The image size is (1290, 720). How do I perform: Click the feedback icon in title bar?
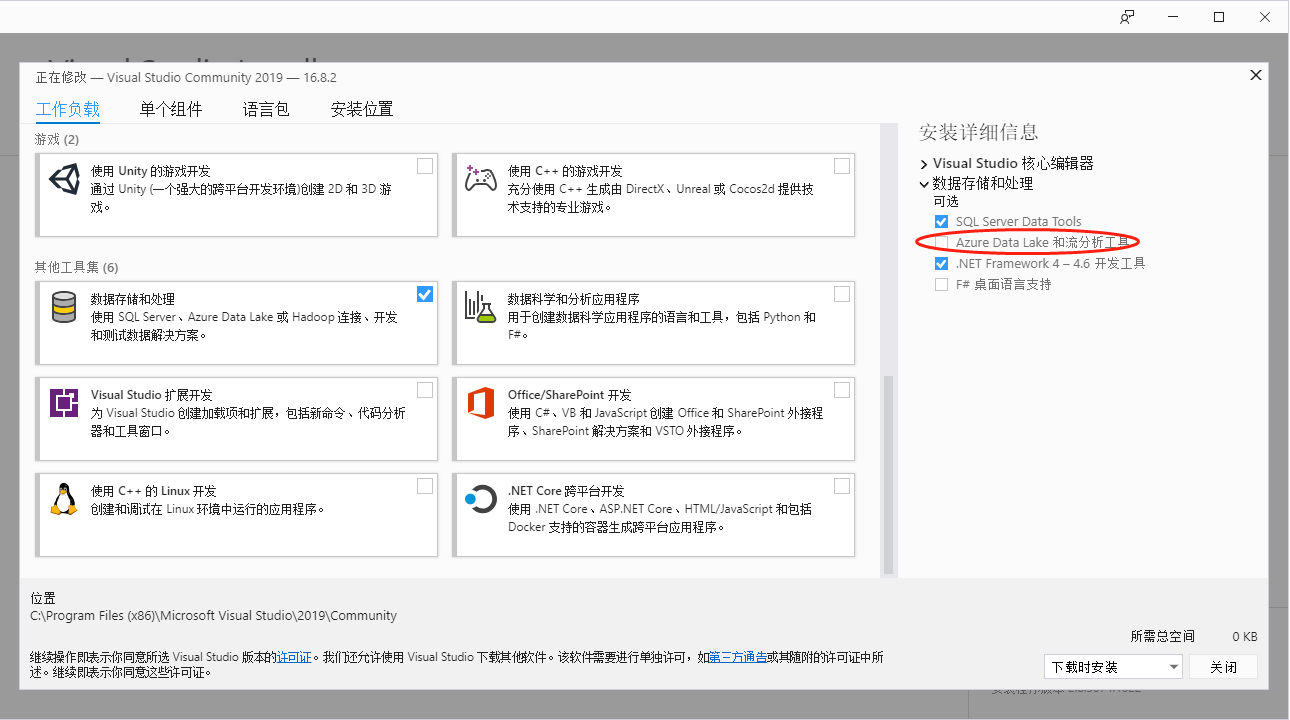1128,17
